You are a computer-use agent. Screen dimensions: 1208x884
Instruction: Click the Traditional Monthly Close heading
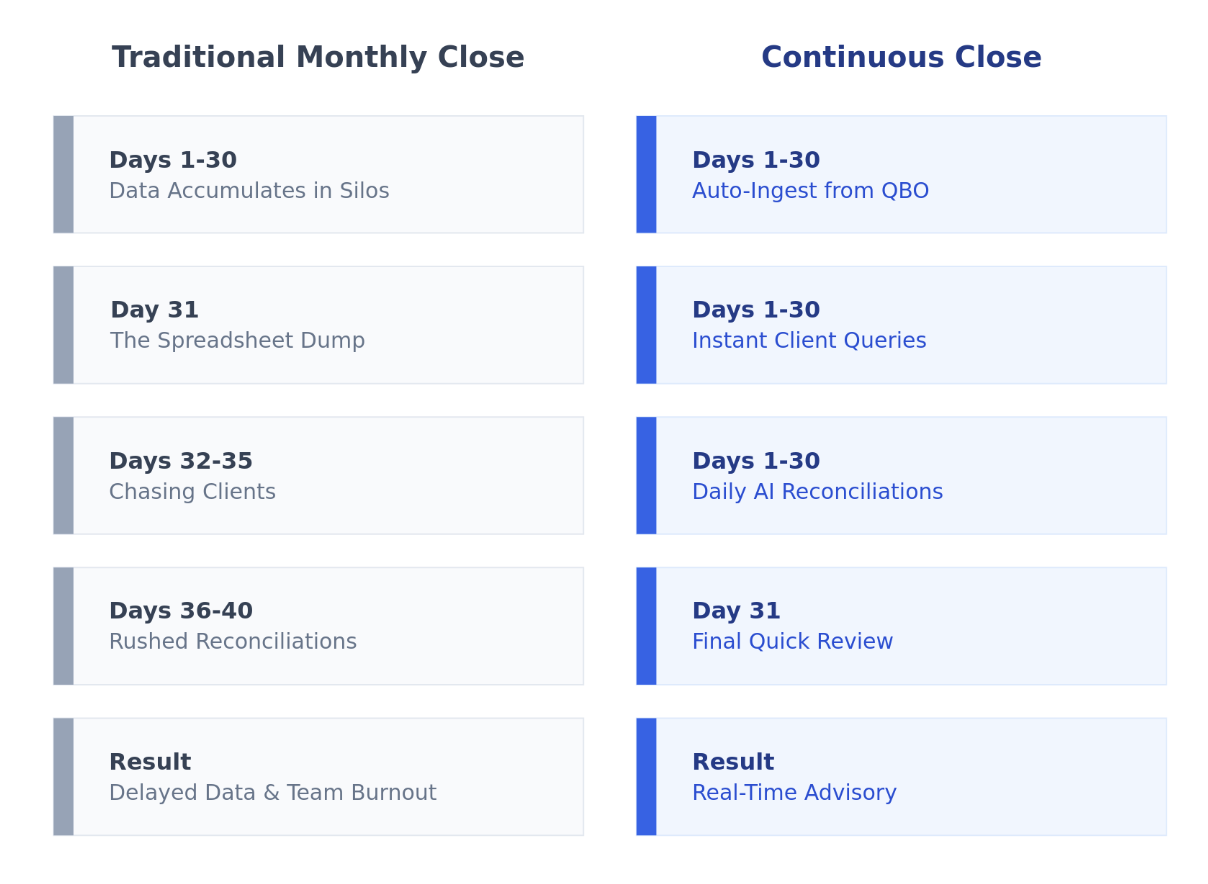(x=318, y=58)
